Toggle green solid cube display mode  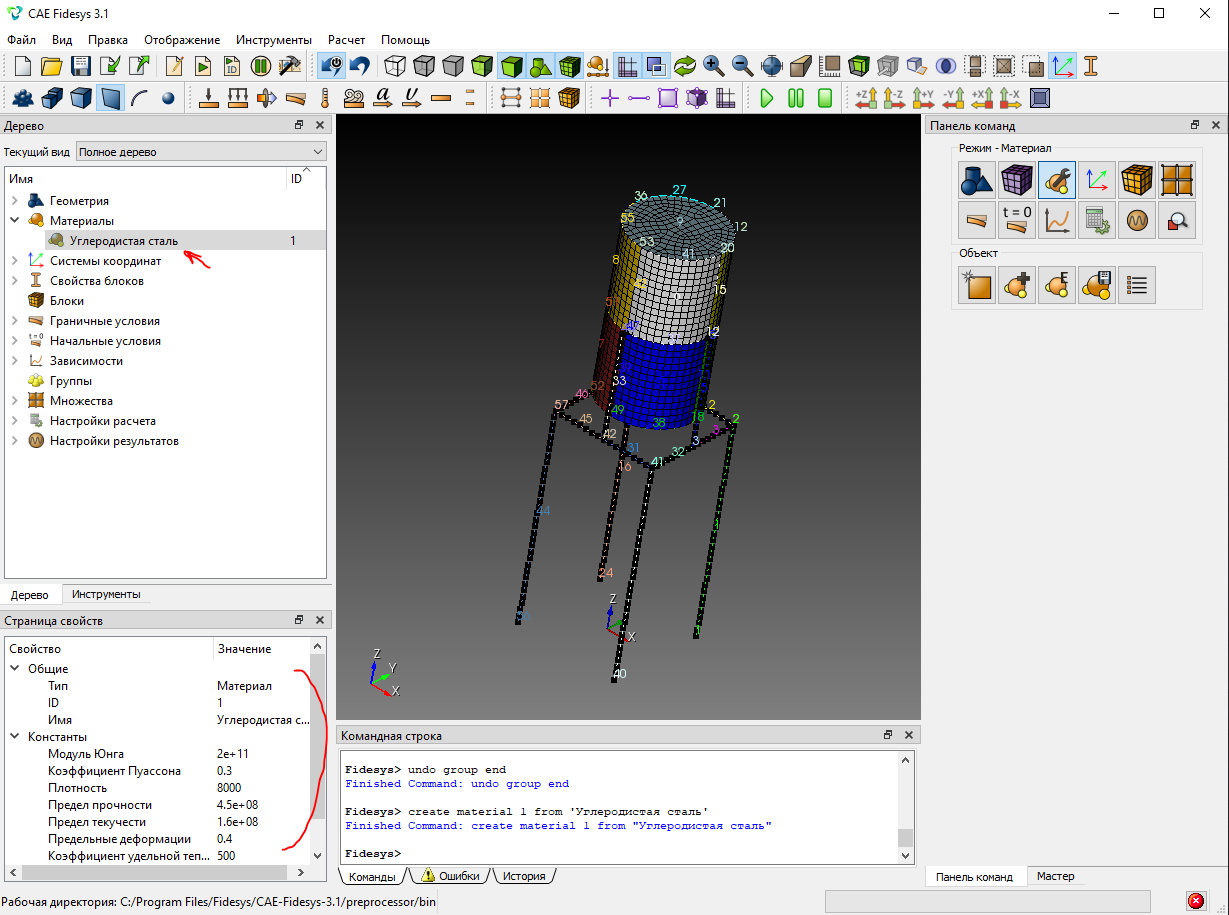[512, 67]
